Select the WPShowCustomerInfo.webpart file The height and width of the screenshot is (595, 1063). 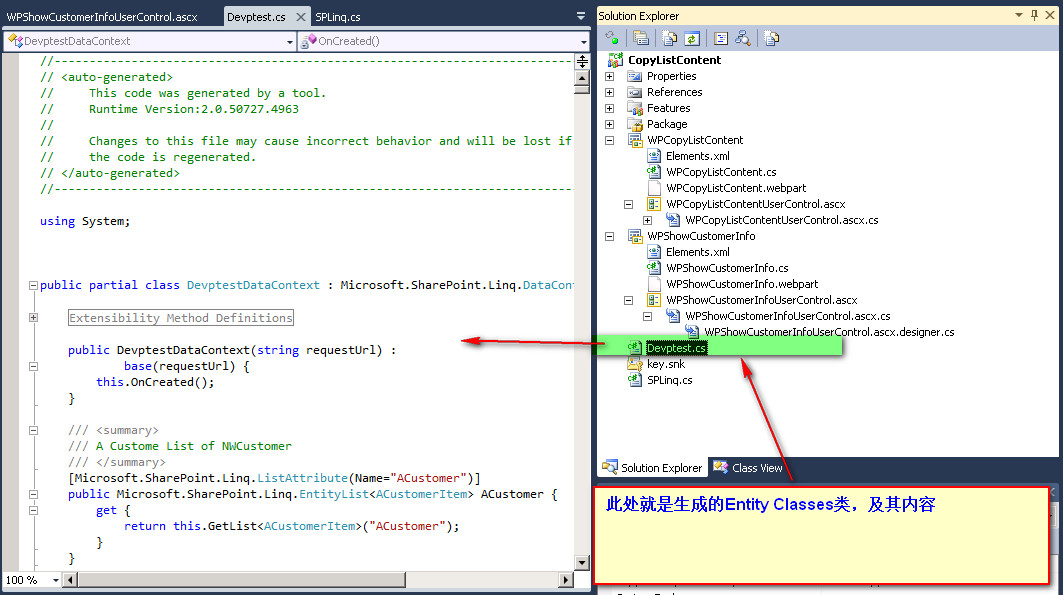[x=742, y=284]
